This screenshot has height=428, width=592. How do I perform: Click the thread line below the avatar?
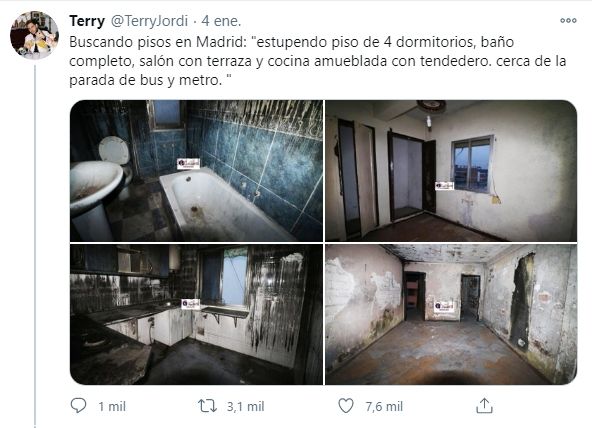[35, 245]
